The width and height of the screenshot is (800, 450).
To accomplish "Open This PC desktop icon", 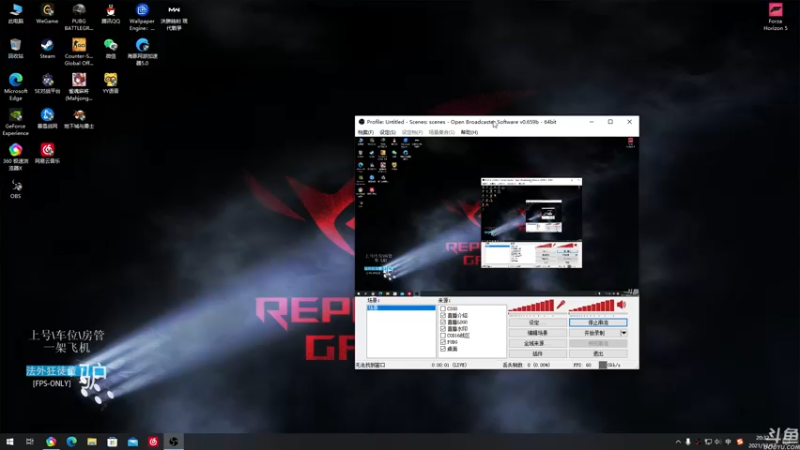I will (x=15, y=14).
